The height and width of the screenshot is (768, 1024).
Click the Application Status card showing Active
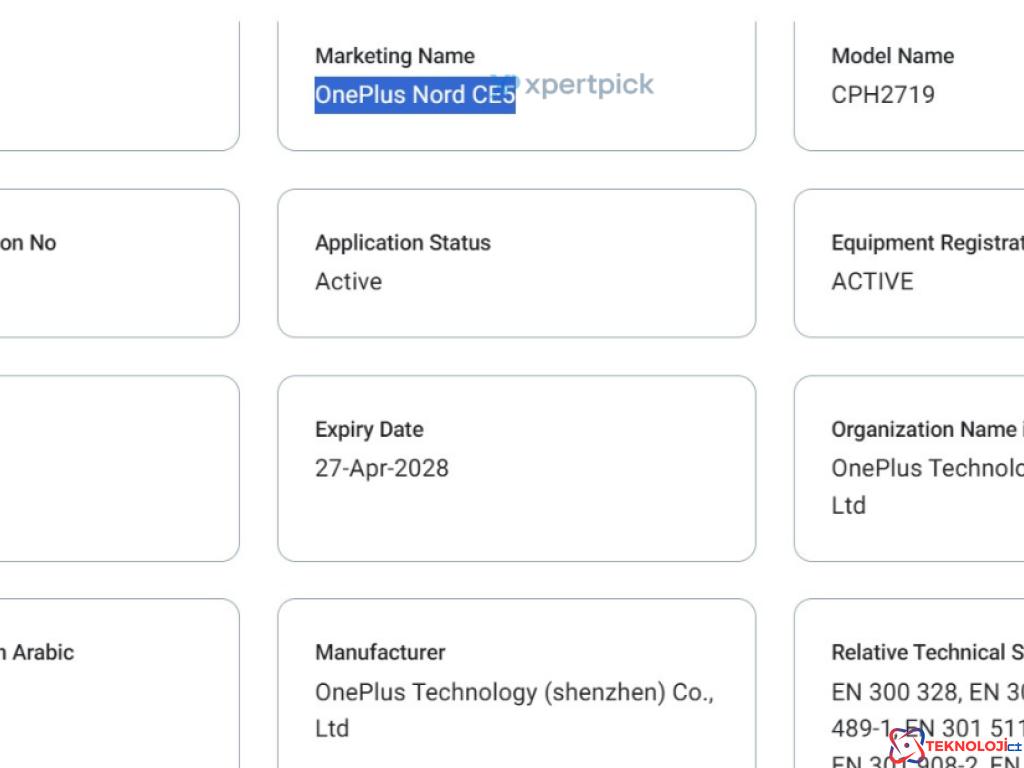516,262
